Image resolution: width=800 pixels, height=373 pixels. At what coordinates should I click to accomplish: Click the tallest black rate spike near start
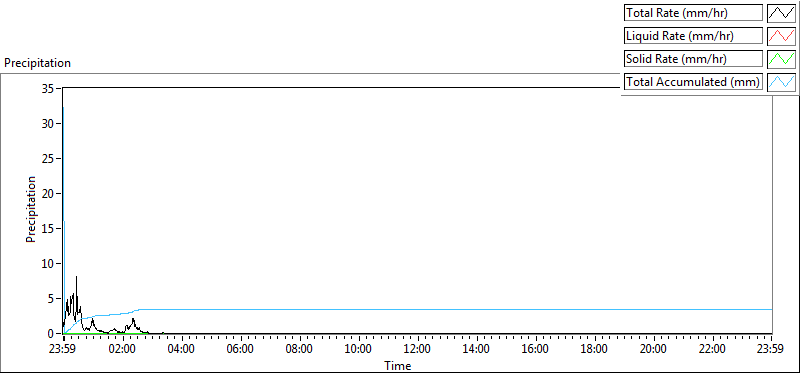click(77, 278)
